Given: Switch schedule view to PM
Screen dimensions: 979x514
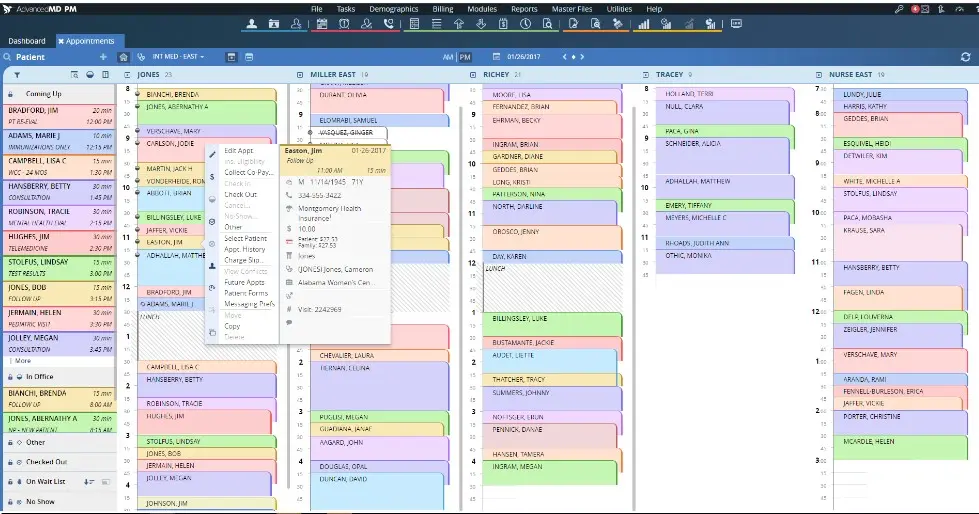Looking at the screenshot, I should pyautogui.click(x=465, y=57).
